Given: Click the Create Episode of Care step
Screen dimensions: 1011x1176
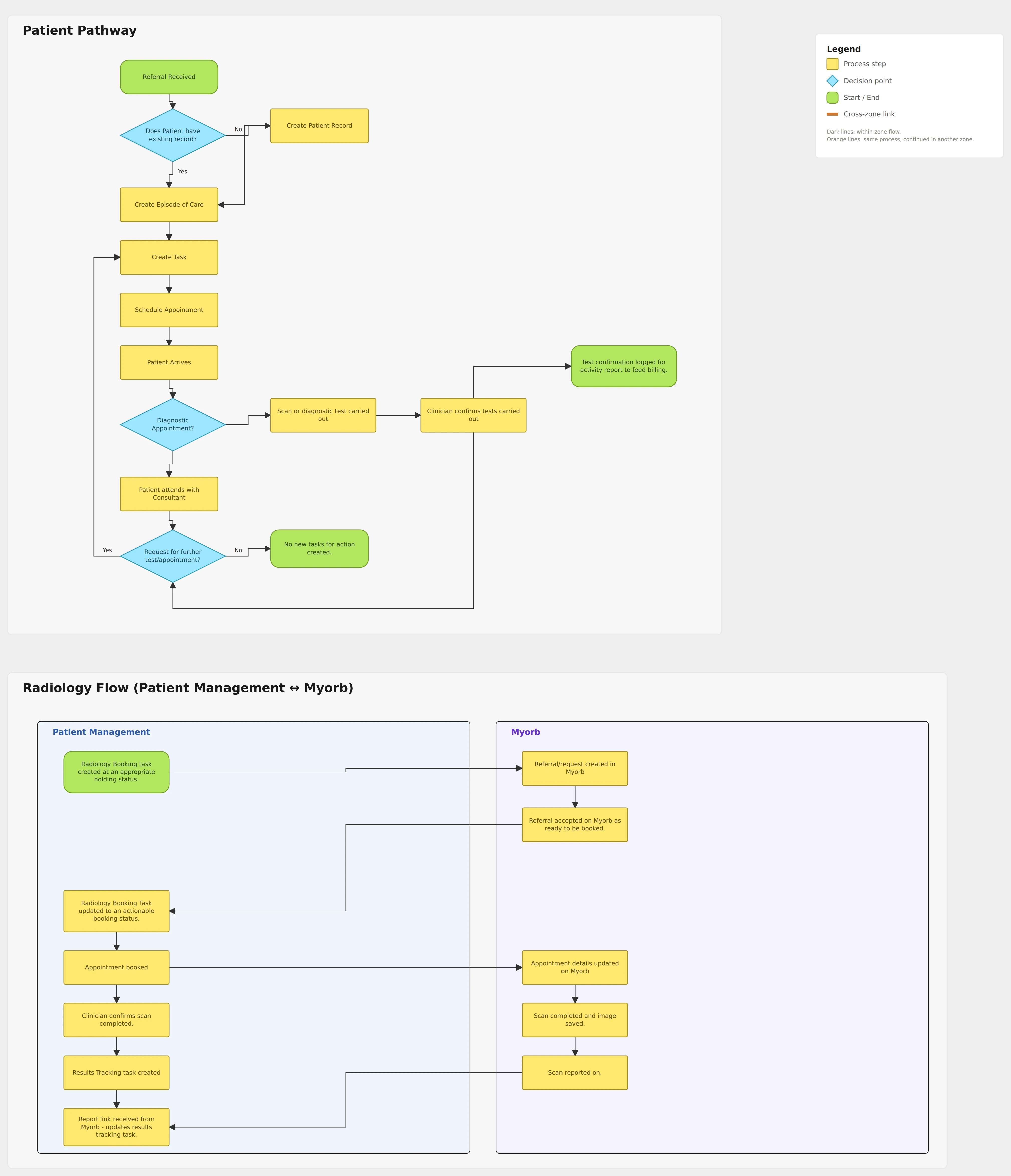Looking at the screenshot, I should pyautogui.click(x=169, y=205).
